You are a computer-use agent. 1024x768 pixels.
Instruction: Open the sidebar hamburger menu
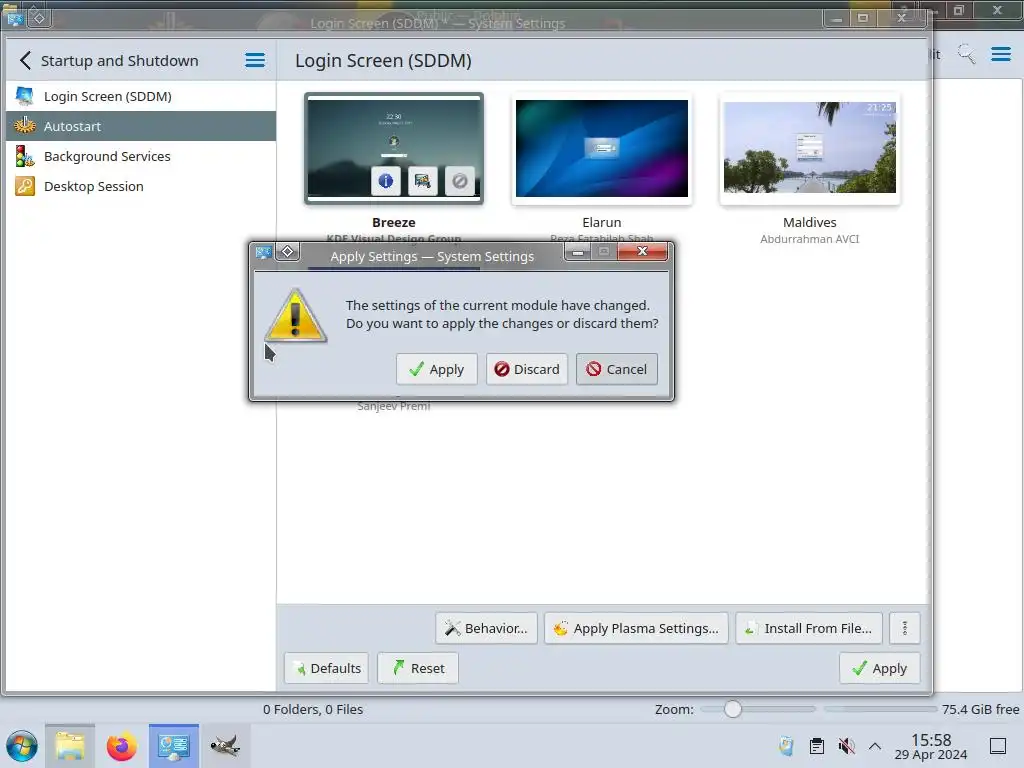coord(255,61)
